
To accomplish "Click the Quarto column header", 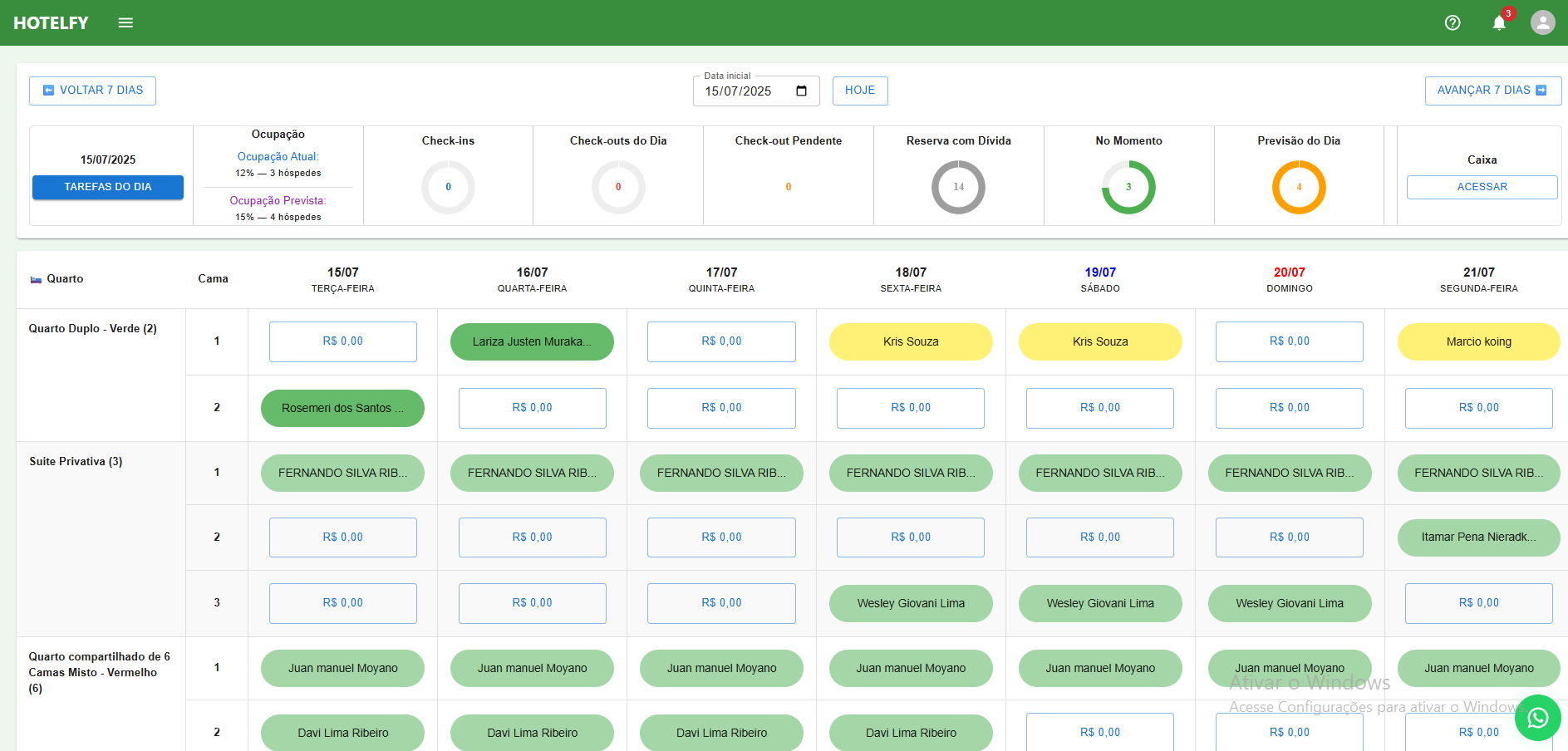I will [64, 279].
